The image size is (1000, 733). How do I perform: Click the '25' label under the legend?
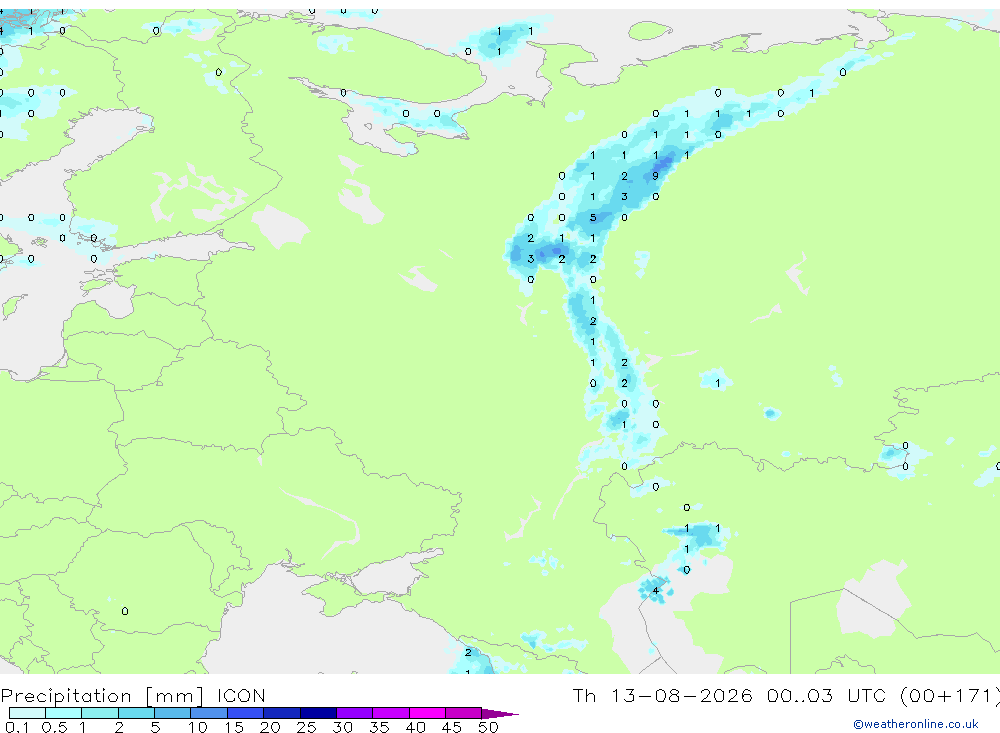point(306,727)
